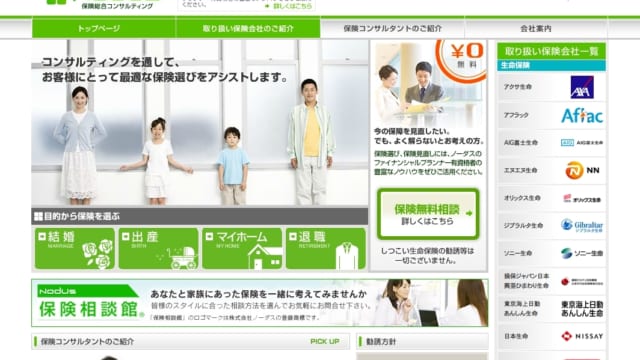The image size is (640, 360).
Task: Open the 会社案内 navigation tab
Action: point(536,29)
